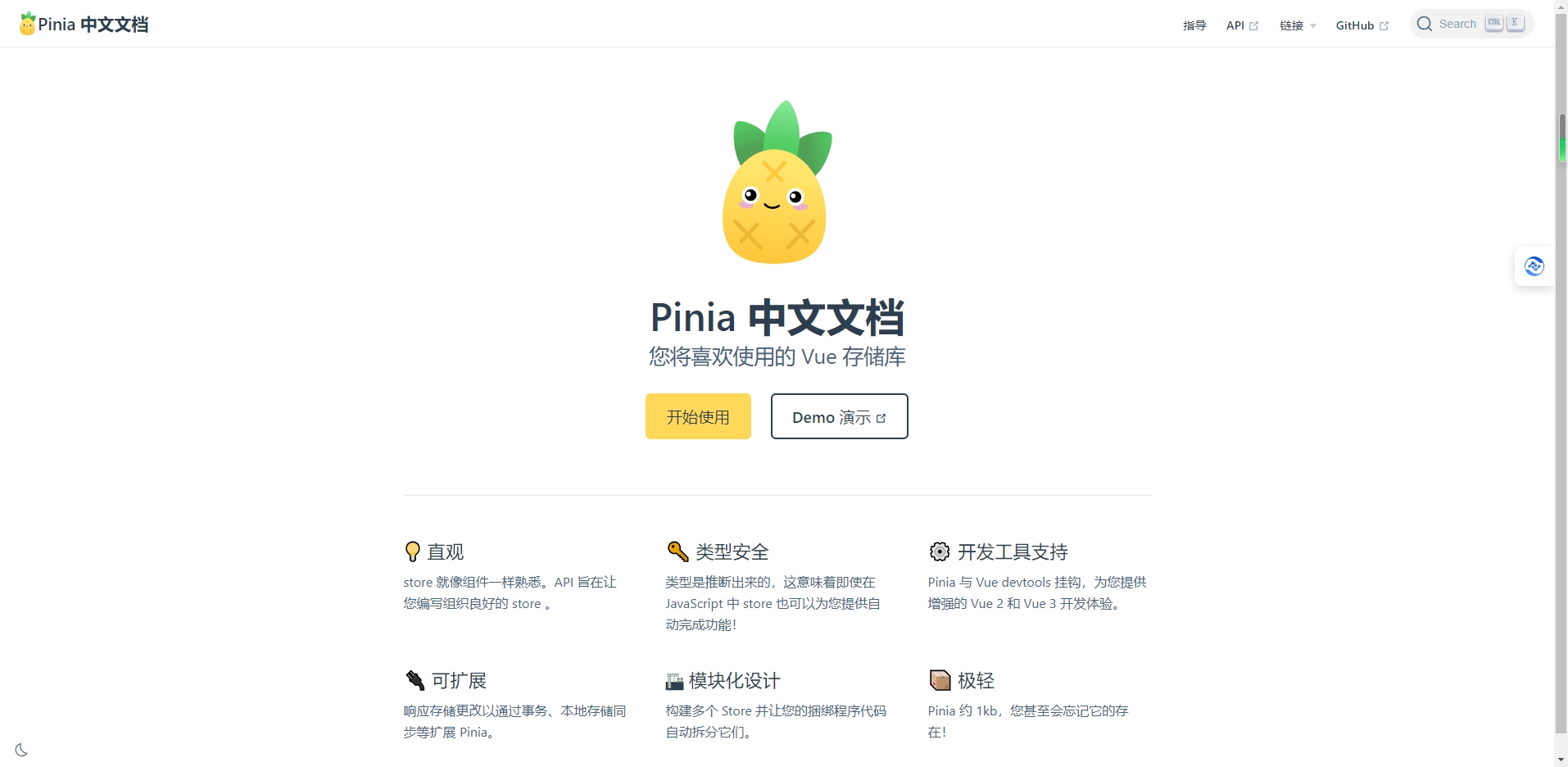Open the Demo 演示 button

coord(839,416)
